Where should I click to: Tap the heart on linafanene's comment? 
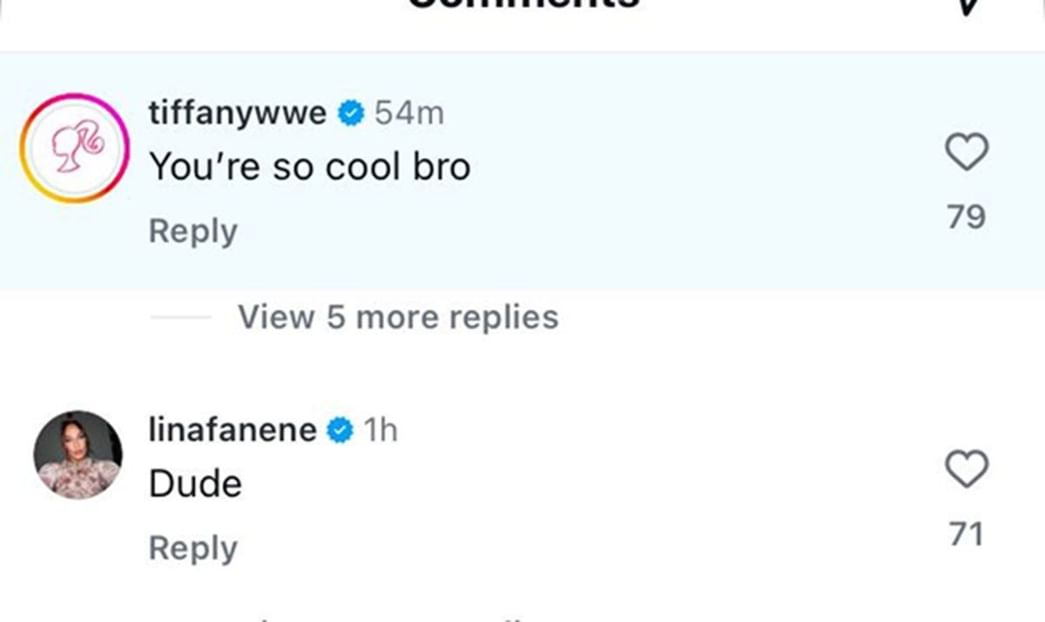pos(966,469)
